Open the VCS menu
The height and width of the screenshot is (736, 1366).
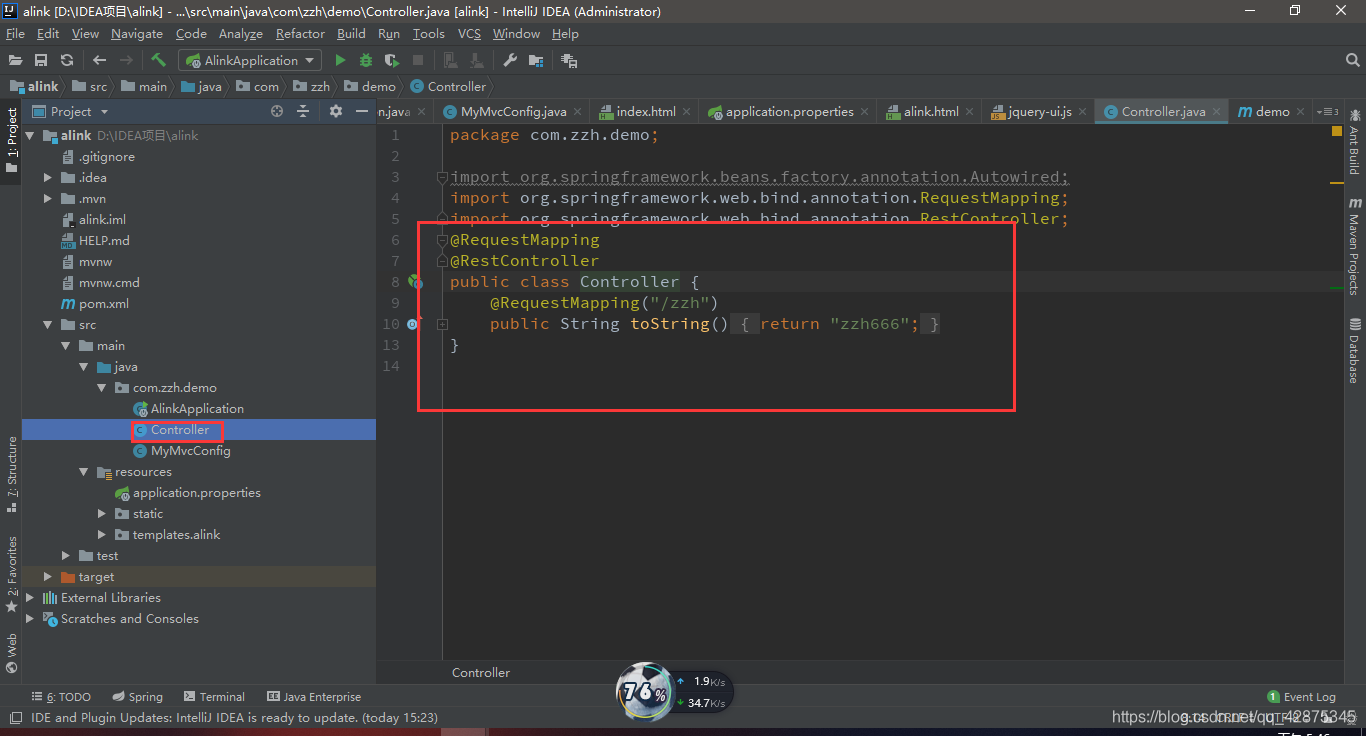pos(469,33)
